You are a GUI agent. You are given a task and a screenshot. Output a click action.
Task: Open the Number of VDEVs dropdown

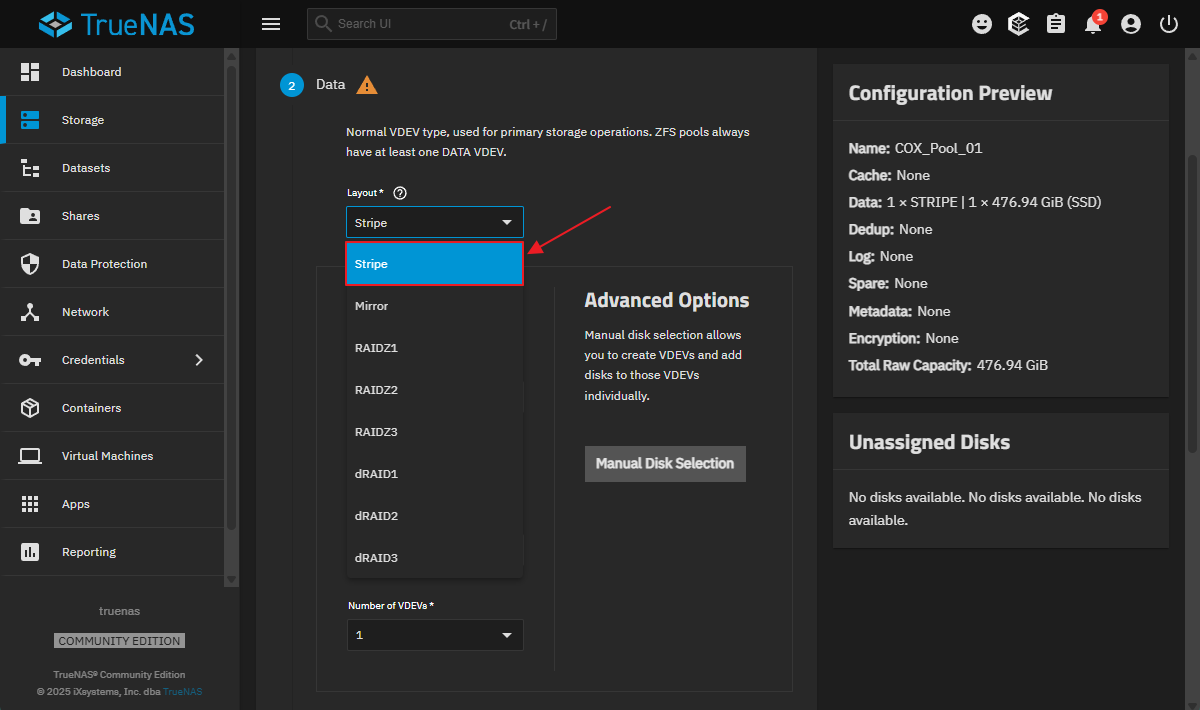(435, 634)
